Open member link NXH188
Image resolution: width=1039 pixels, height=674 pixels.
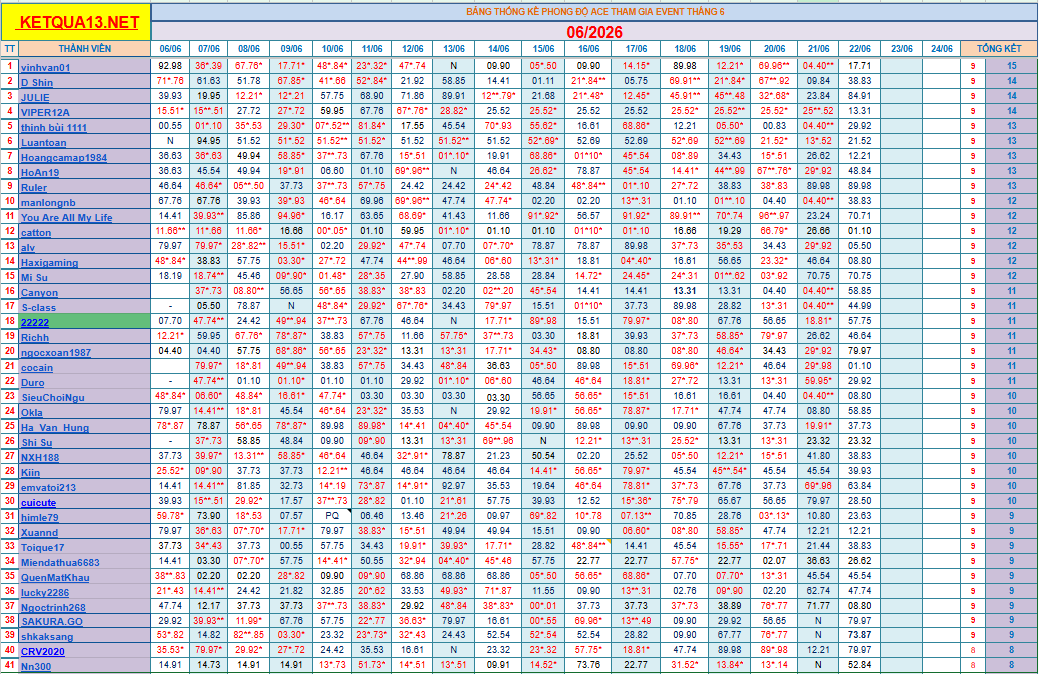(40, 457)
